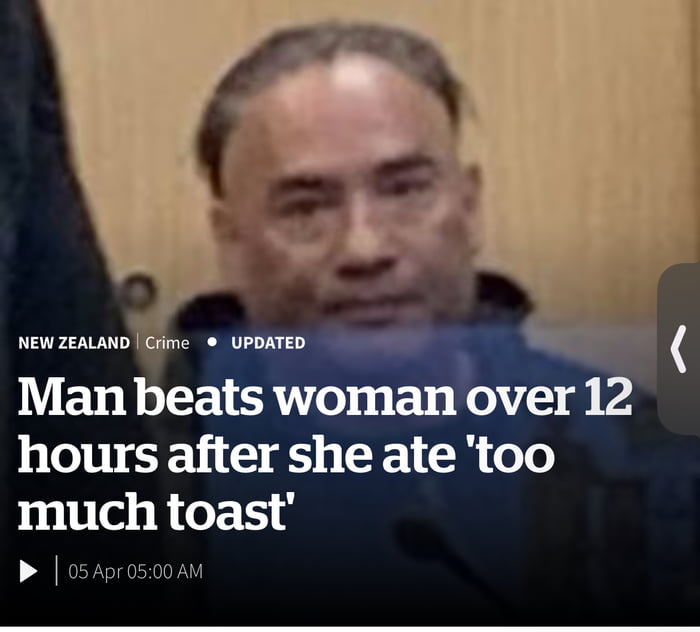
Task: Open the article photo of the man
Action: [x=348, y=179]
